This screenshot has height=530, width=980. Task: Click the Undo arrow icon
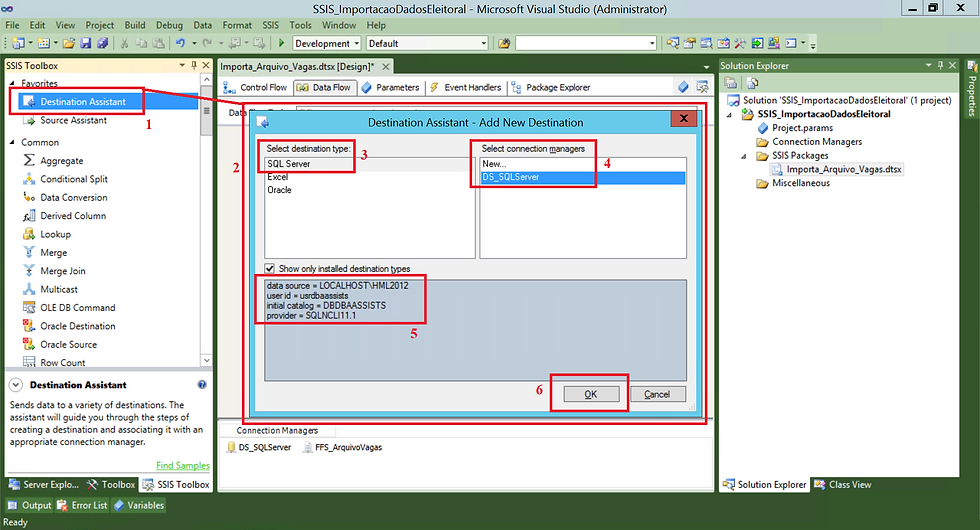point(181,43)
